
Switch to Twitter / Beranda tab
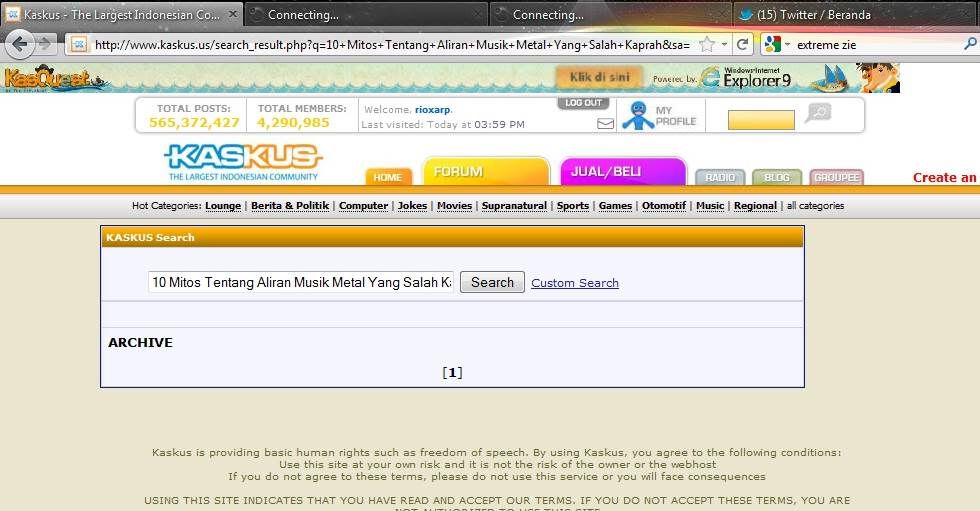(x=856, y=14)
